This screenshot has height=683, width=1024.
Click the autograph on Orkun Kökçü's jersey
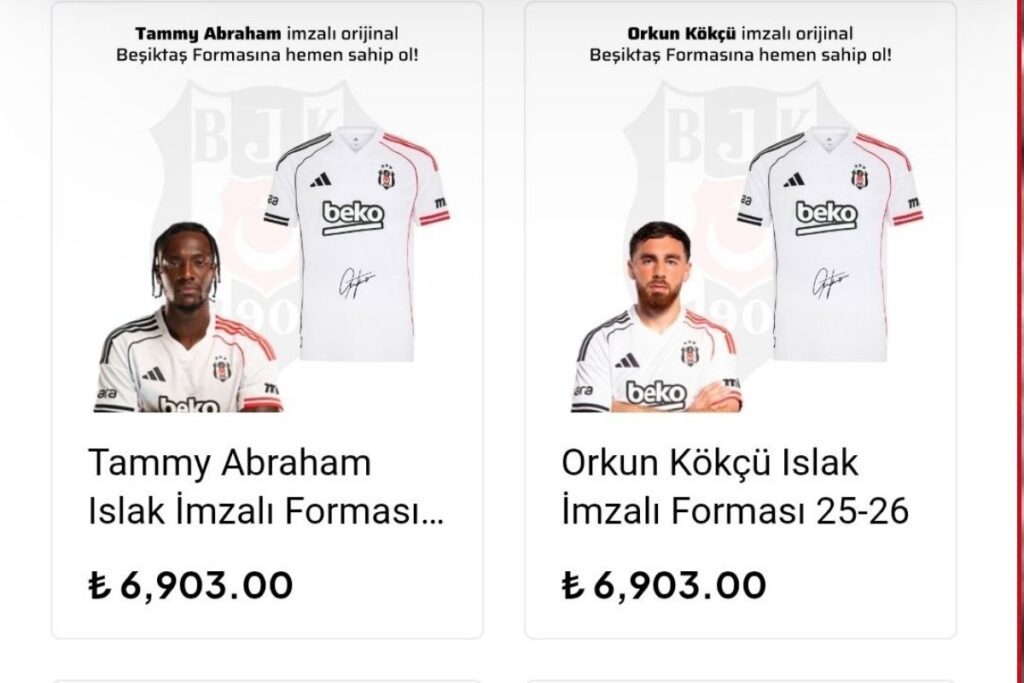coord(830,281)
